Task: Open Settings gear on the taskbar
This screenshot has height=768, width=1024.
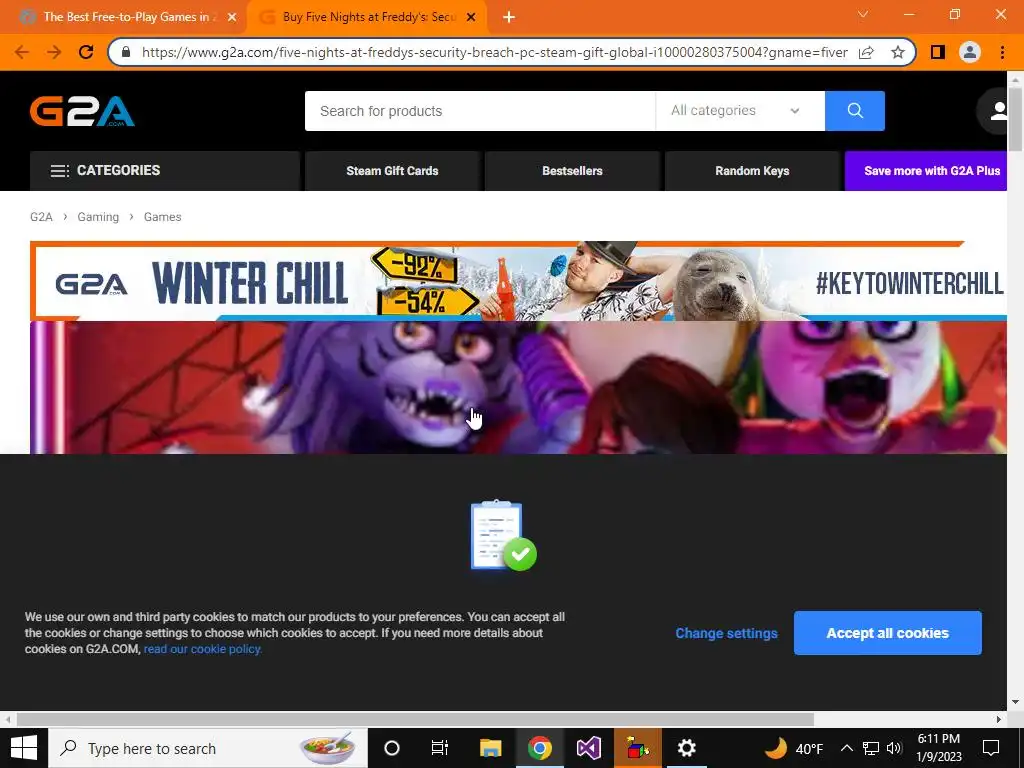Action: [686, 748]
